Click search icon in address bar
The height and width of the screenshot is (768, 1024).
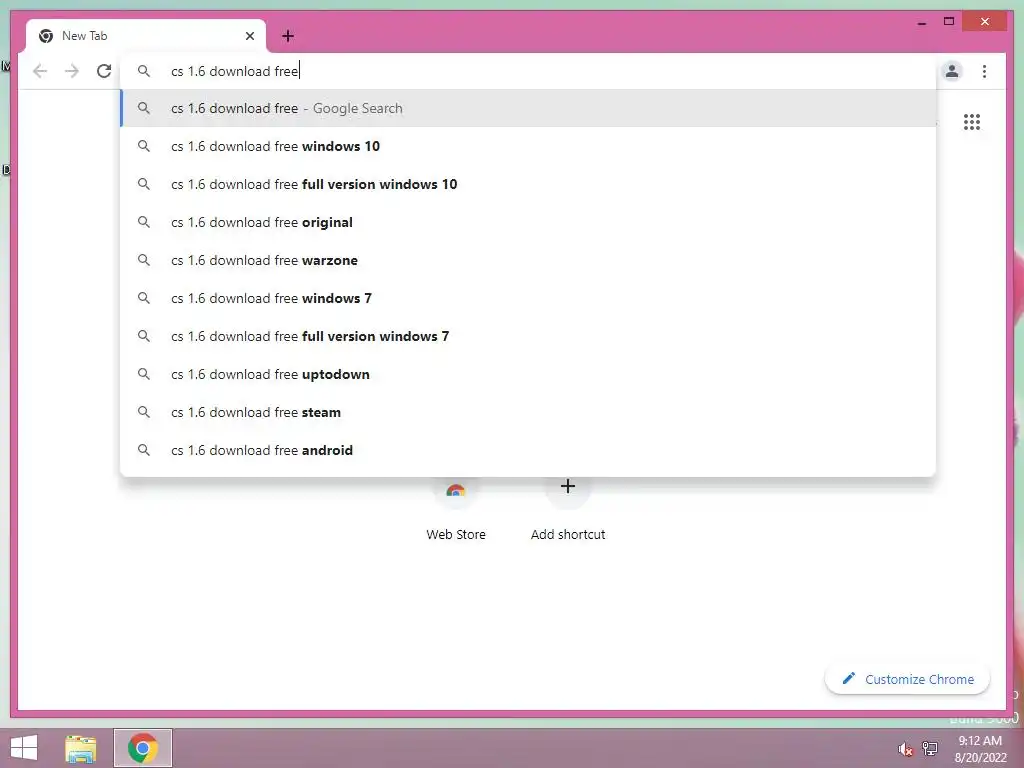(x=144, y=71)
